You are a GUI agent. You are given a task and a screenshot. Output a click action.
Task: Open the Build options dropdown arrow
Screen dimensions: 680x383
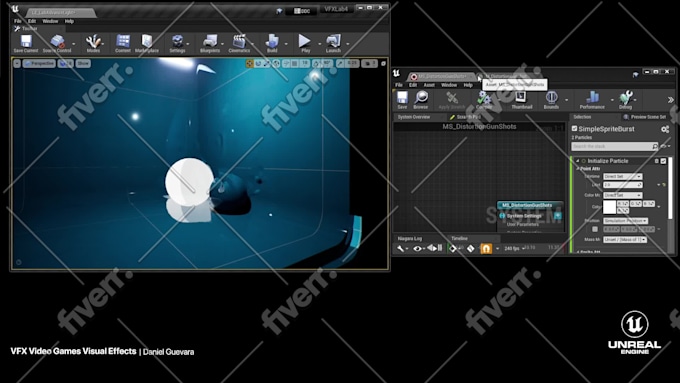point(286,44)
